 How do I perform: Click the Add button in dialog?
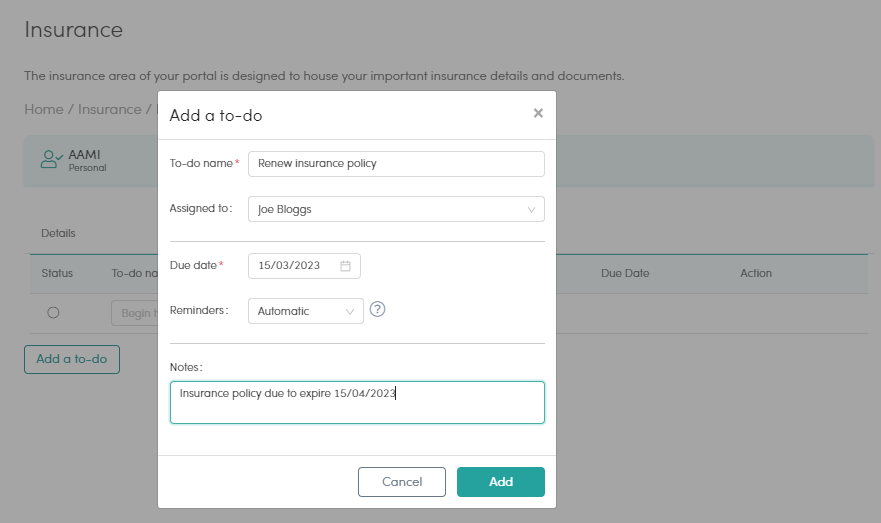pos(501,482)
